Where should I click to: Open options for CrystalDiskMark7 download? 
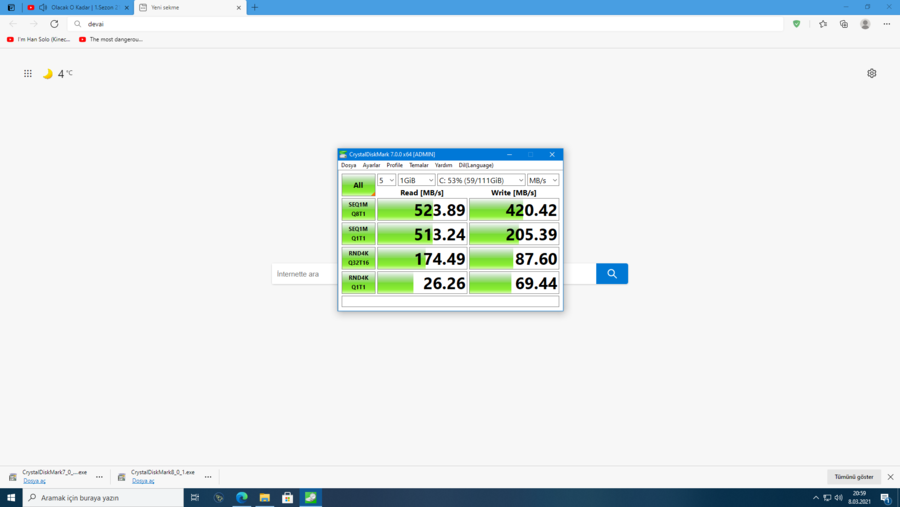click(x=99, y=477)
